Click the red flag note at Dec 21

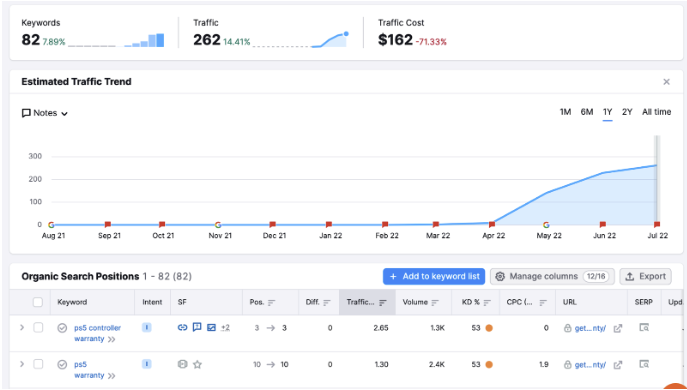tap(273, 225)
